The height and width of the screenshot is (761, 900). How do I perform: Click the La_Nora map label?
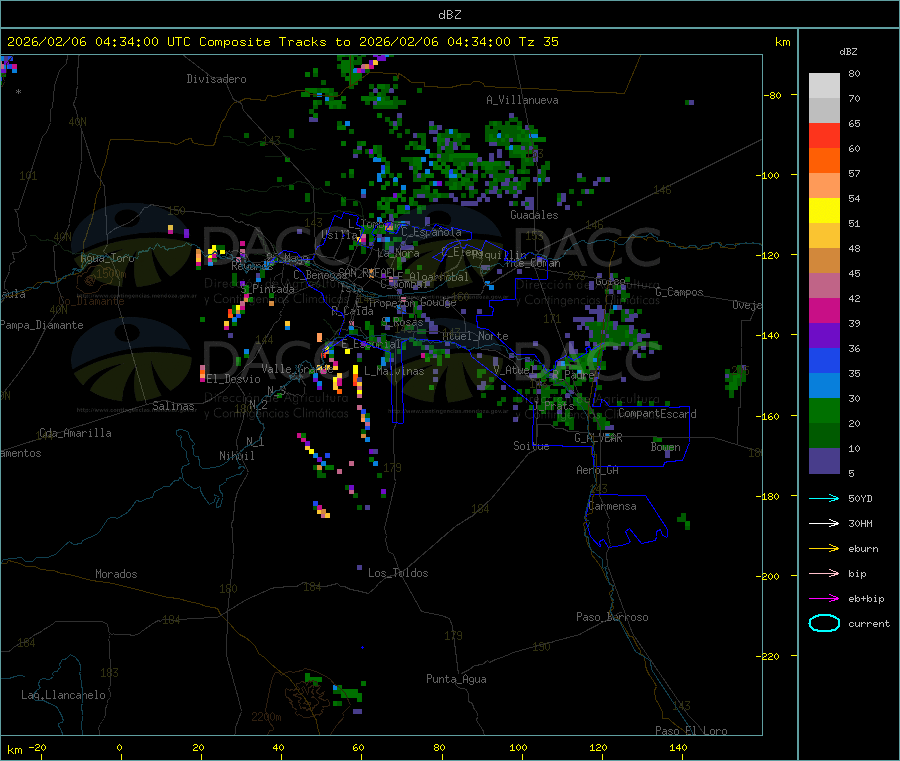point(398,253)
